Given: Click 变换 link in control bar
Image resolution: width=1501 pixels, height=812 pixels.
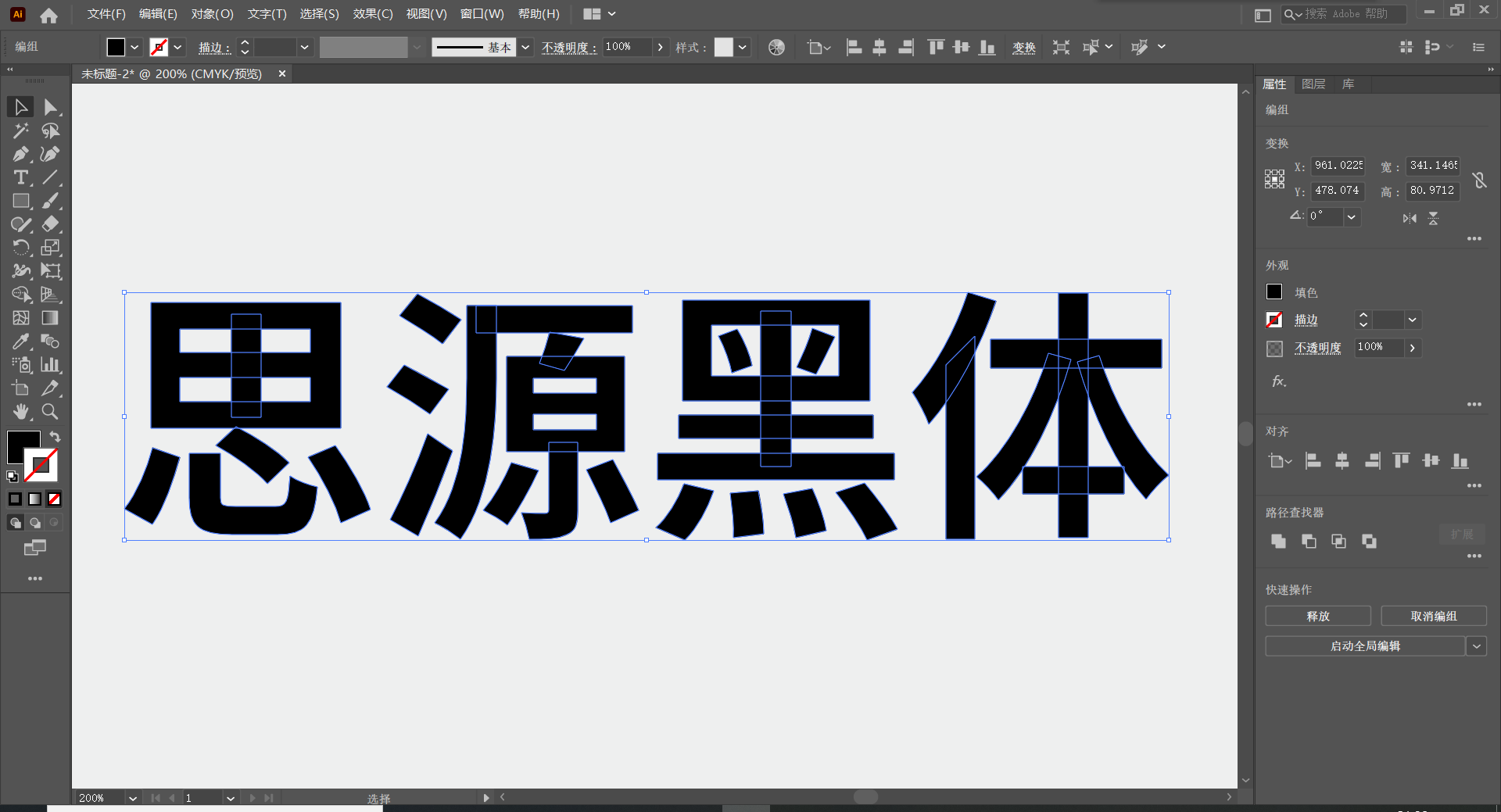Looking at the screenshot, I should [1024, 48].
